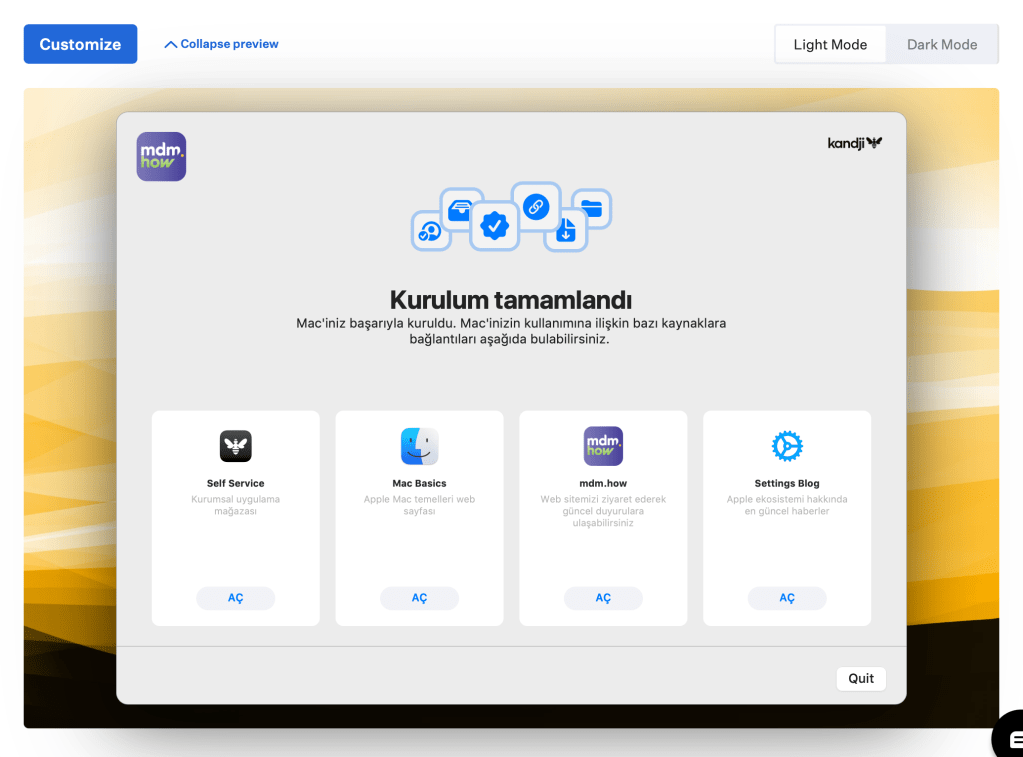Click the Kurulum tamamlandı heading

[x=511, y=299]
